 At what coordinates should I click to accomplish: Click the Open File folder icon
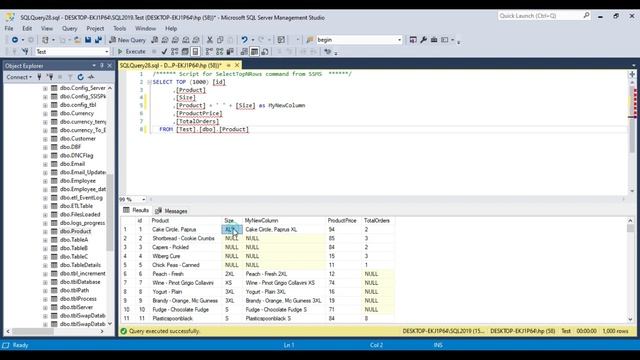tap(77, 40)
